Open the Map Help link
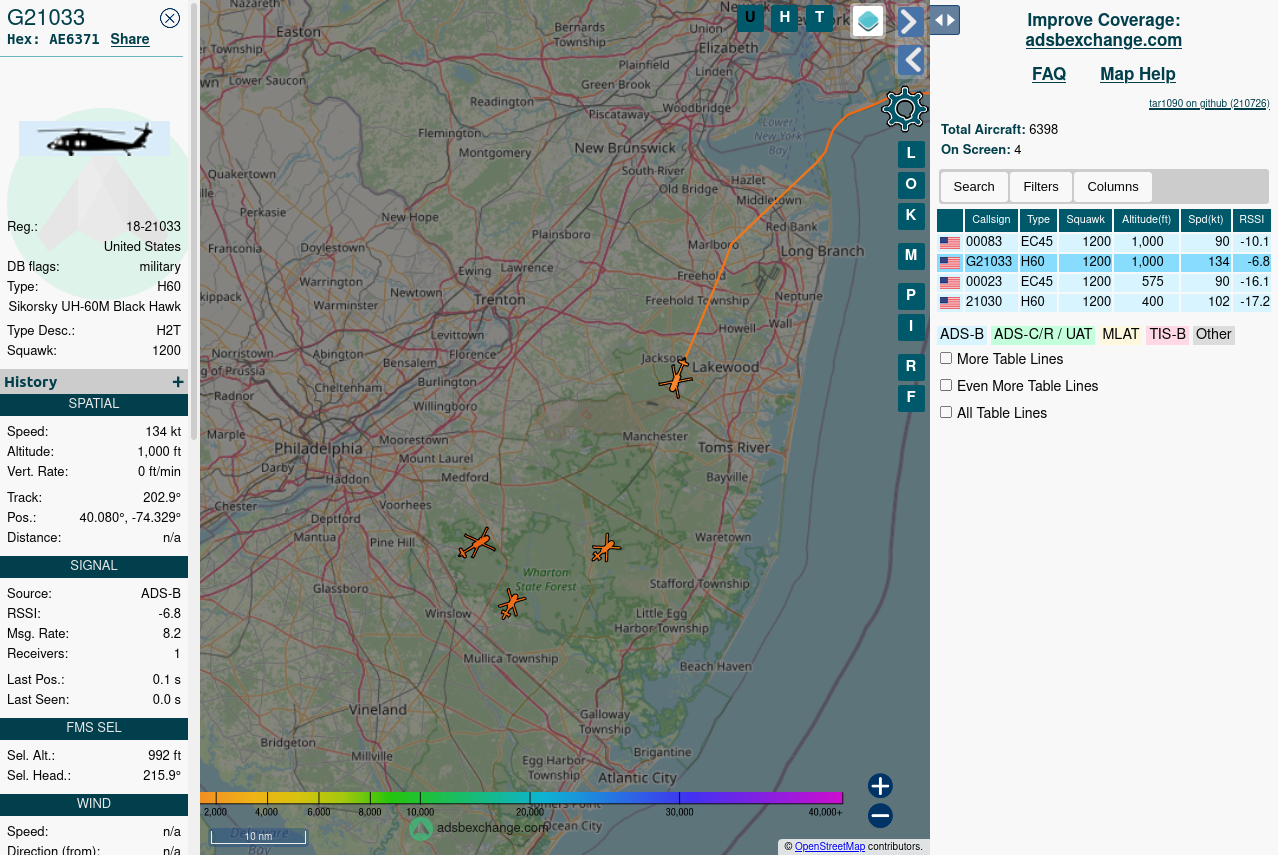The image size is (1278, 855). (x=1138, y=74)
